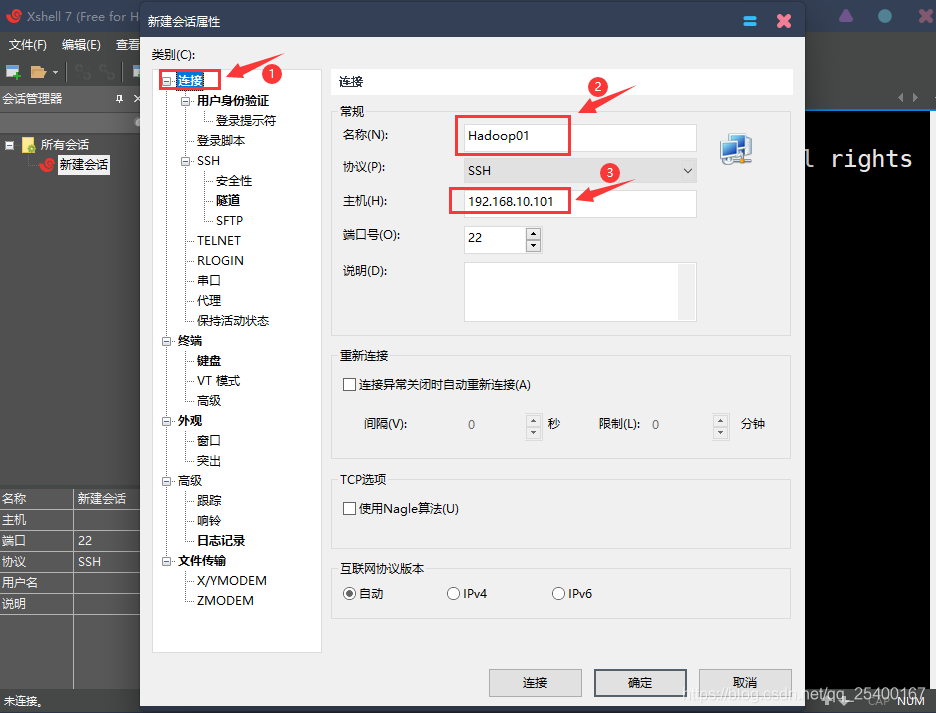
Task: Tick the 使用Nagle算法 checkbox
Action: tap(349, 509)
